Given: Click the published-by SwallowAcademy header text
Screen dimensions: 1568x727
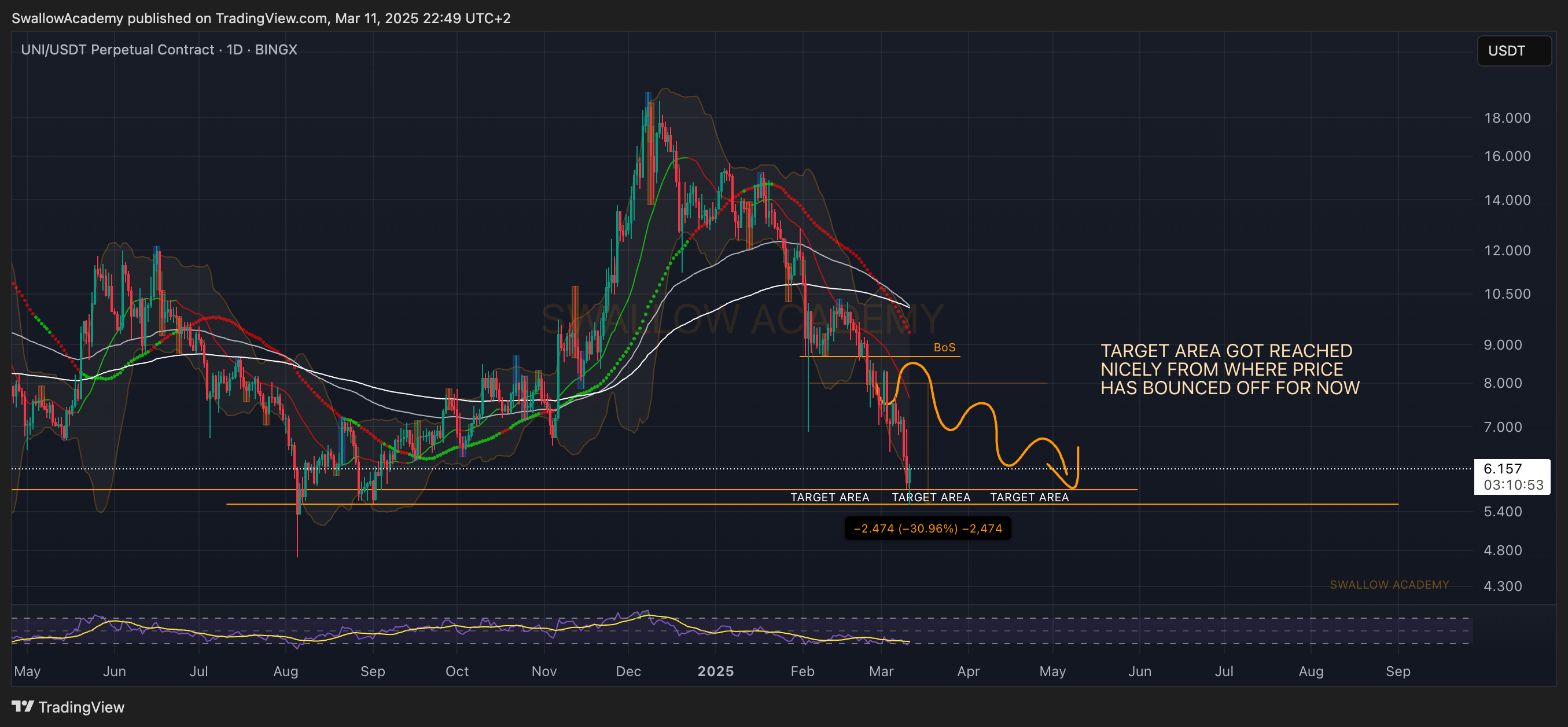Looking at the screenshot, I should (261, 18).
